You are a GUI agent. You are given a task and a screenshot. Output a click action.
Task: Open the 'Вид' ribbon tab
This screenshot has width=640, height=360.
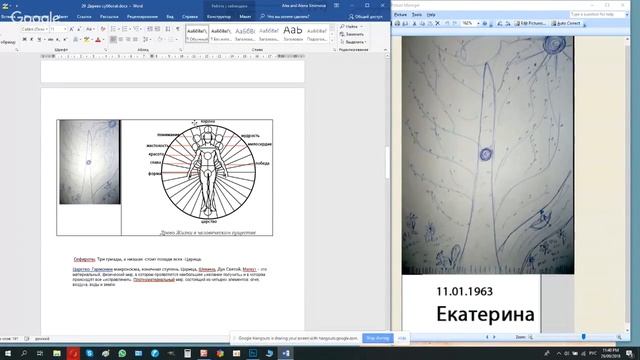click(x=170, y=17)
